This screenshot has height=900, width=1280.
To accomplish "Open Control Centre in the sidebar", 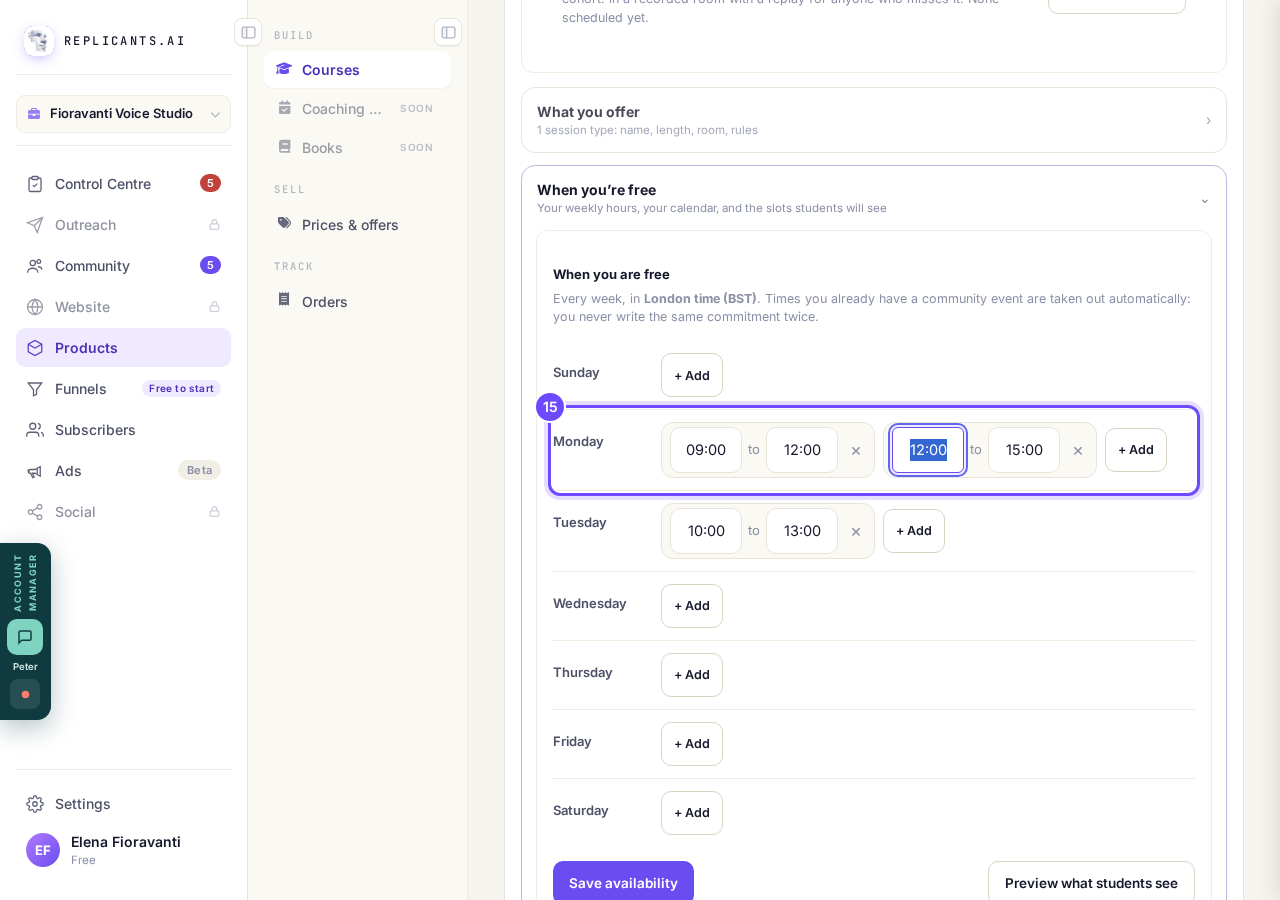I will (123, 184).
